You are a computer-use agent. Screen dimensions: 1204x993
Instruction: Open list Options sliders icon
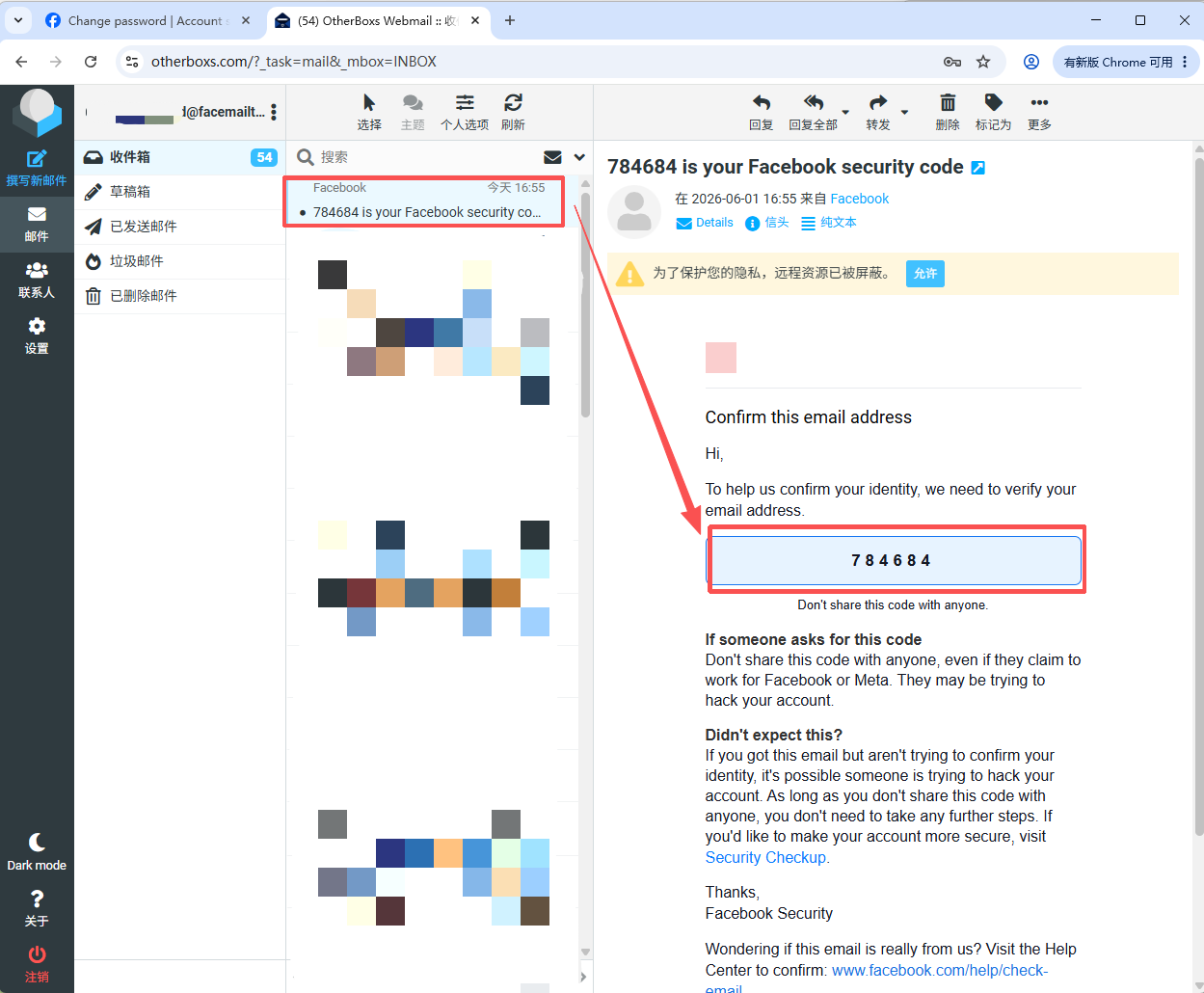(x=465, y=112)
